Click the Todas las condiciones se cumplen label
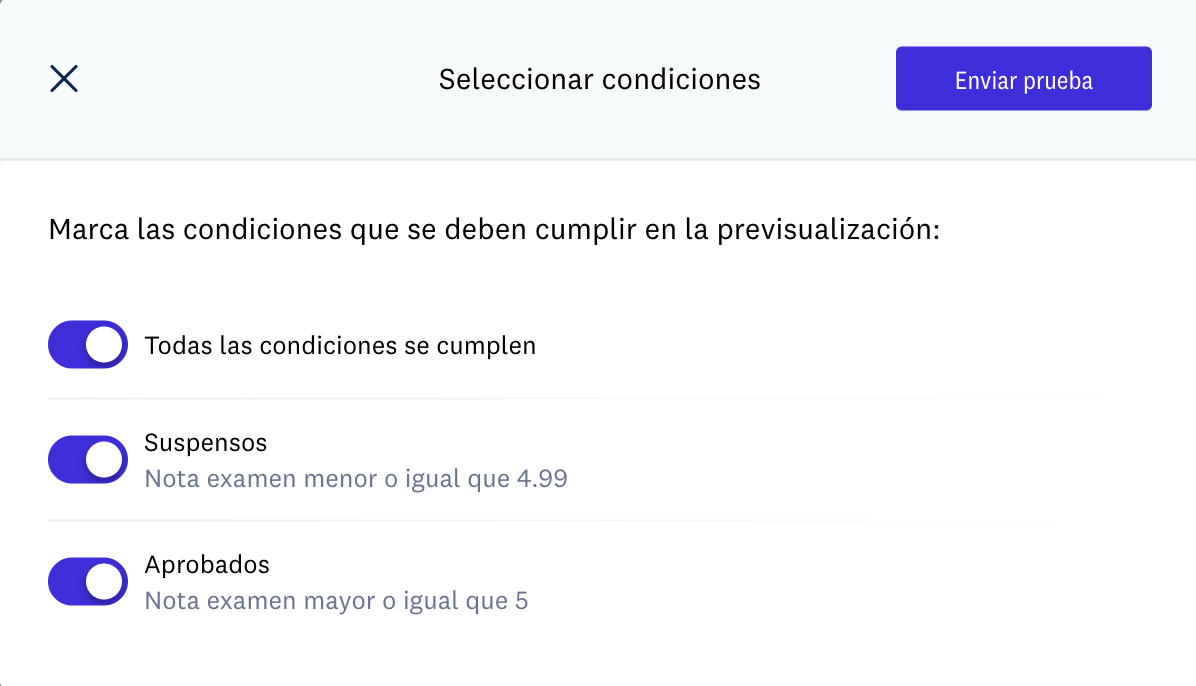 (340, 346)
